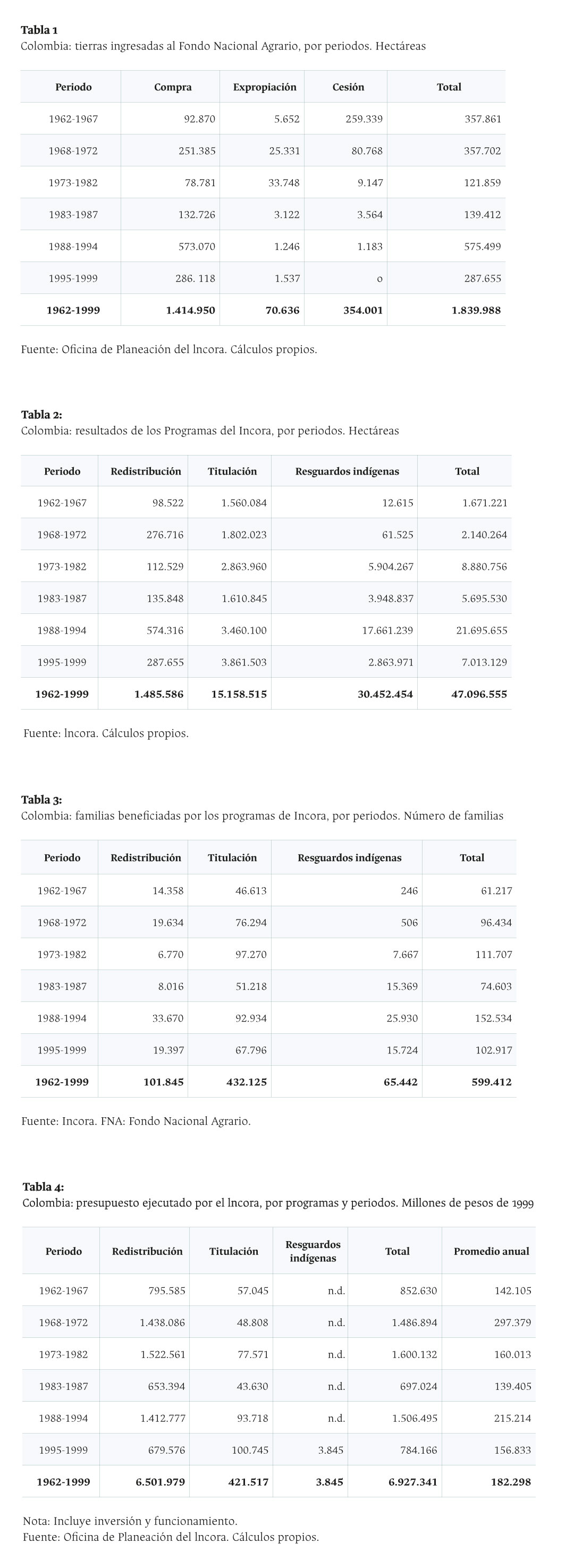Image resolution: width=574 pixels, height=1568 pixels.
Task: Click the Cesión column header
Action: pos(348,87)
